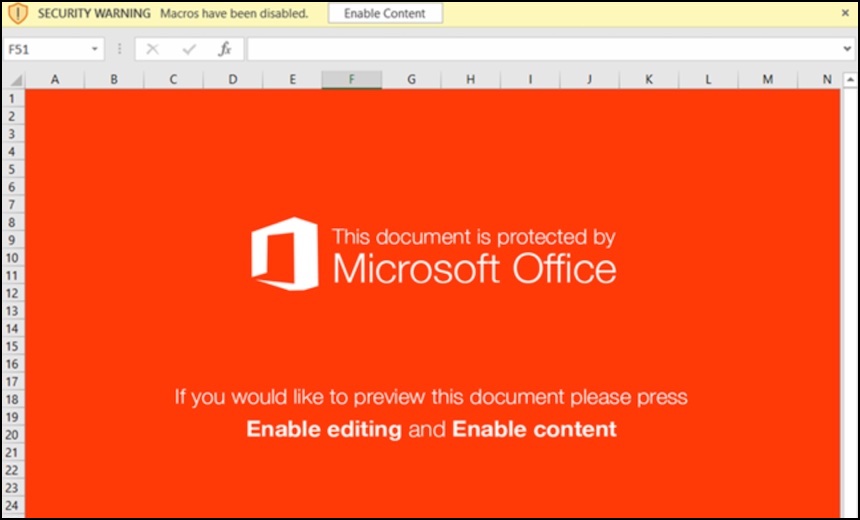Select row 1 header
860x520 pixels.
click(x=12, y=99)
